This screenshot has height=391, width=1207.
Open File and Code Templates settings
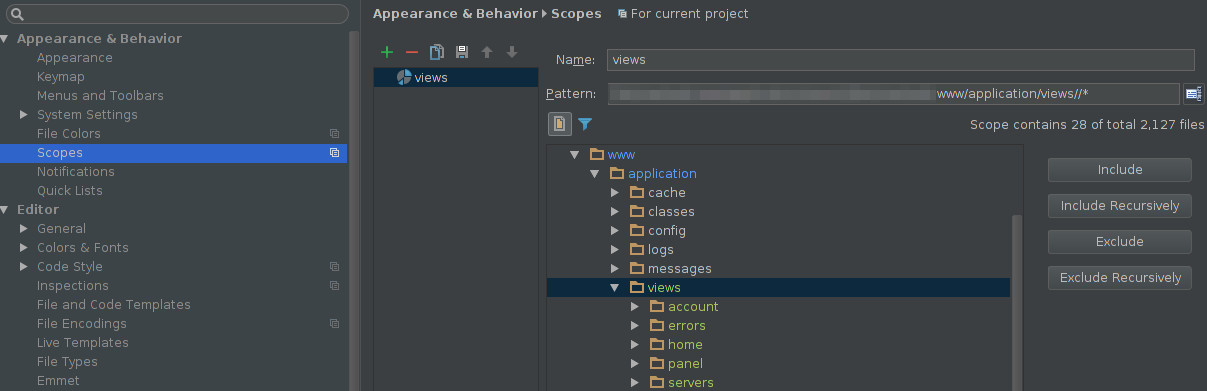114,305
